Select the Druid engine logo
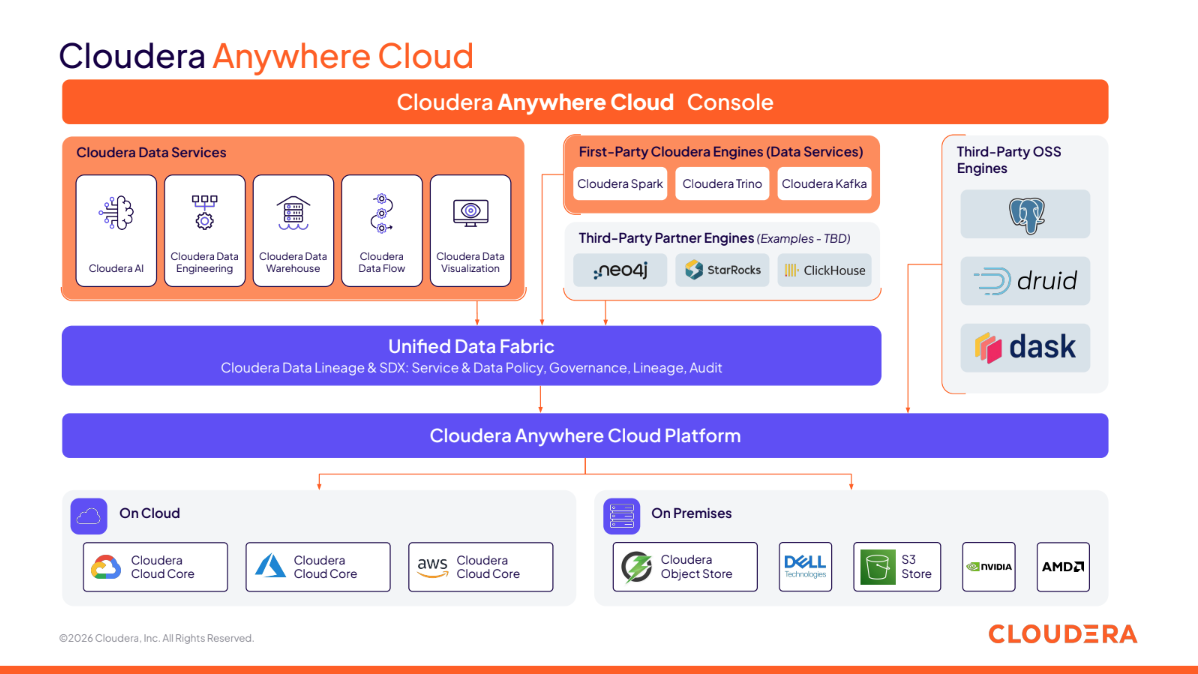 tap(1025, 281)
